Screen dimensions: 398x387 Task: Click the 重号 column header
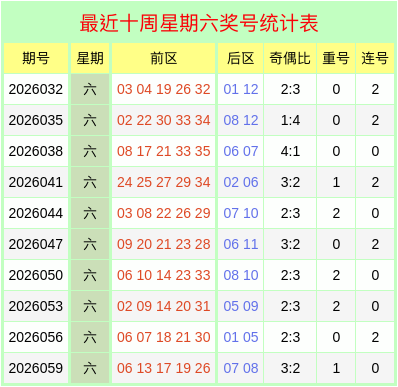[336, 58]
